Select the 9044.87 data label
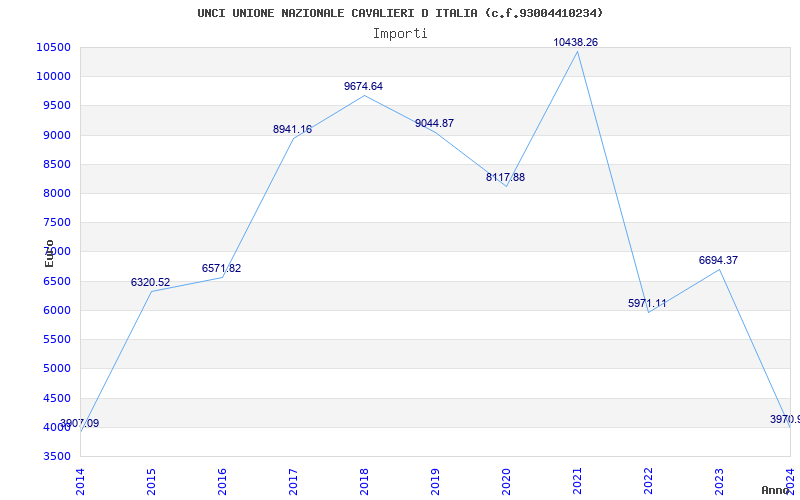The image size is (800, 500). pyautogui.click(x=434, y=123)
